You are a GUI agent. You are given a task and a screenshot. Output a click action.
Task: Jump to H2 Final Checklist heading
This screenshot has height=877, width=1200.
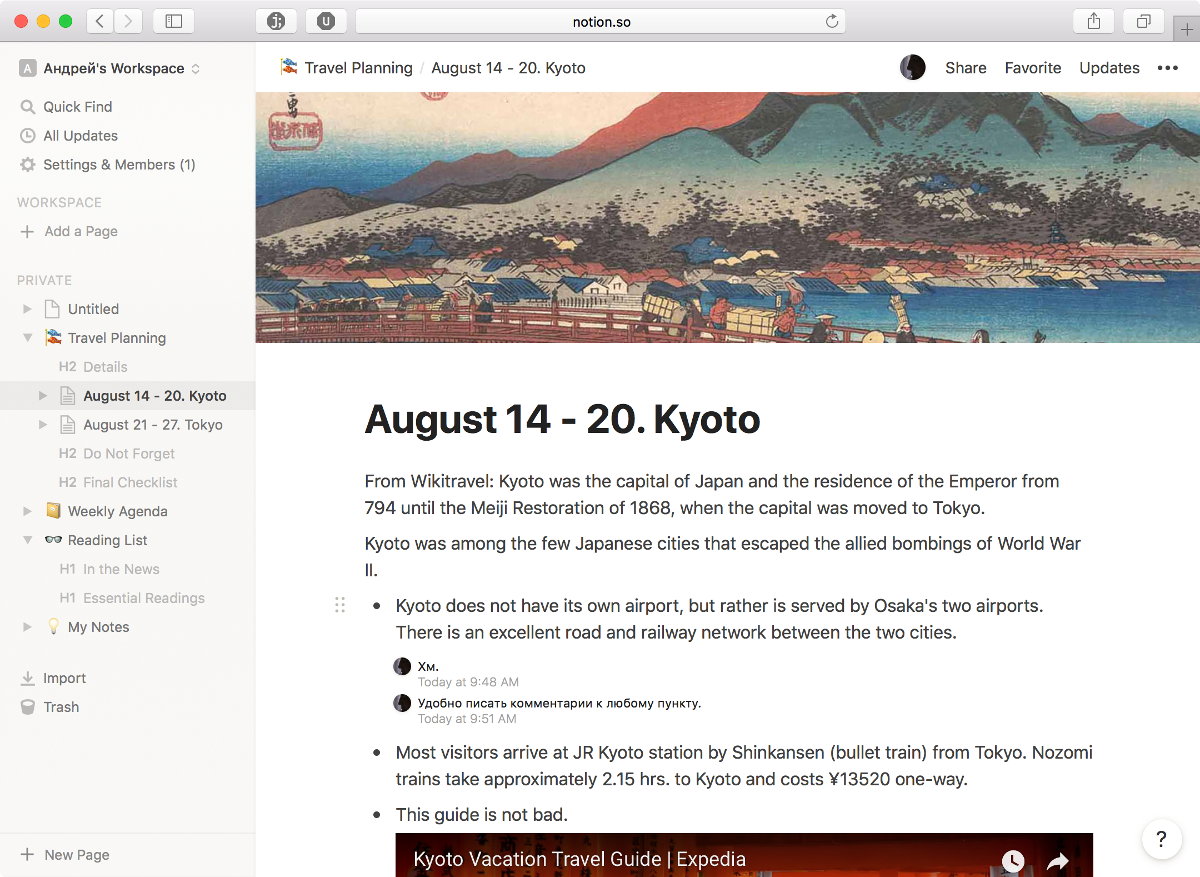pyautogui.click(x=118, y=483)
